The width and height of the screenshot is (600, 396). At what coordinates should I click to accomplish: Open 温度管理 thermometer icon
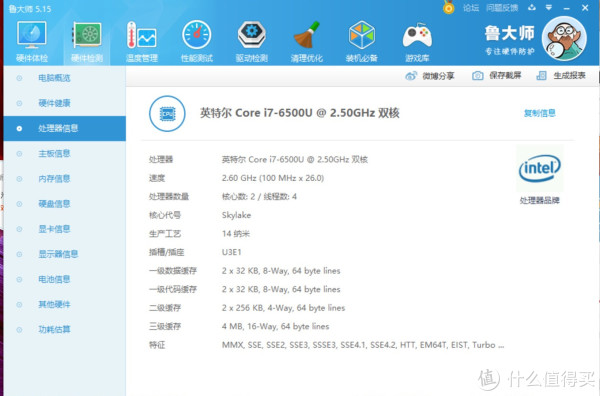click(142, 35)
